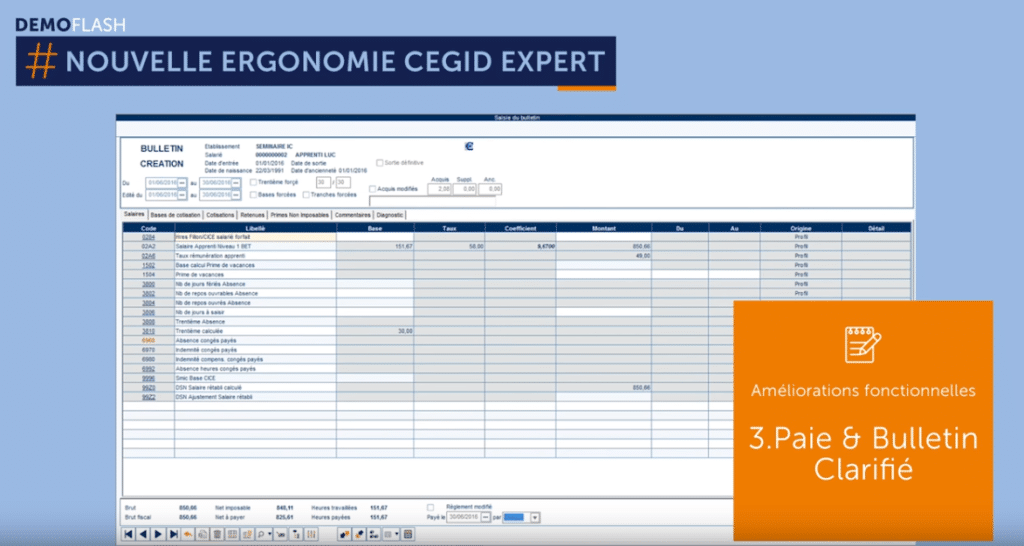Click the grid table icon after the trash
1024x546 pixels.
point(232,534)
